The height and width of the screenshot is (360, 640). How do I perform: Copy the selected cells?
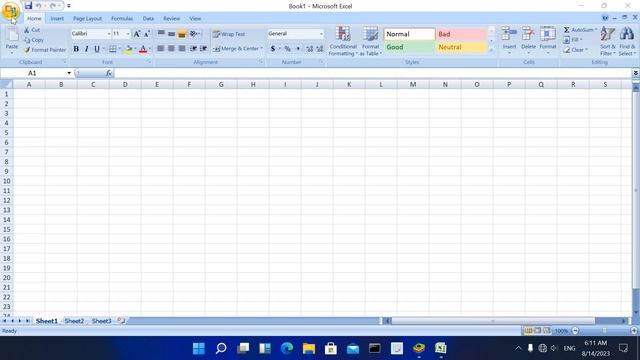34,40
